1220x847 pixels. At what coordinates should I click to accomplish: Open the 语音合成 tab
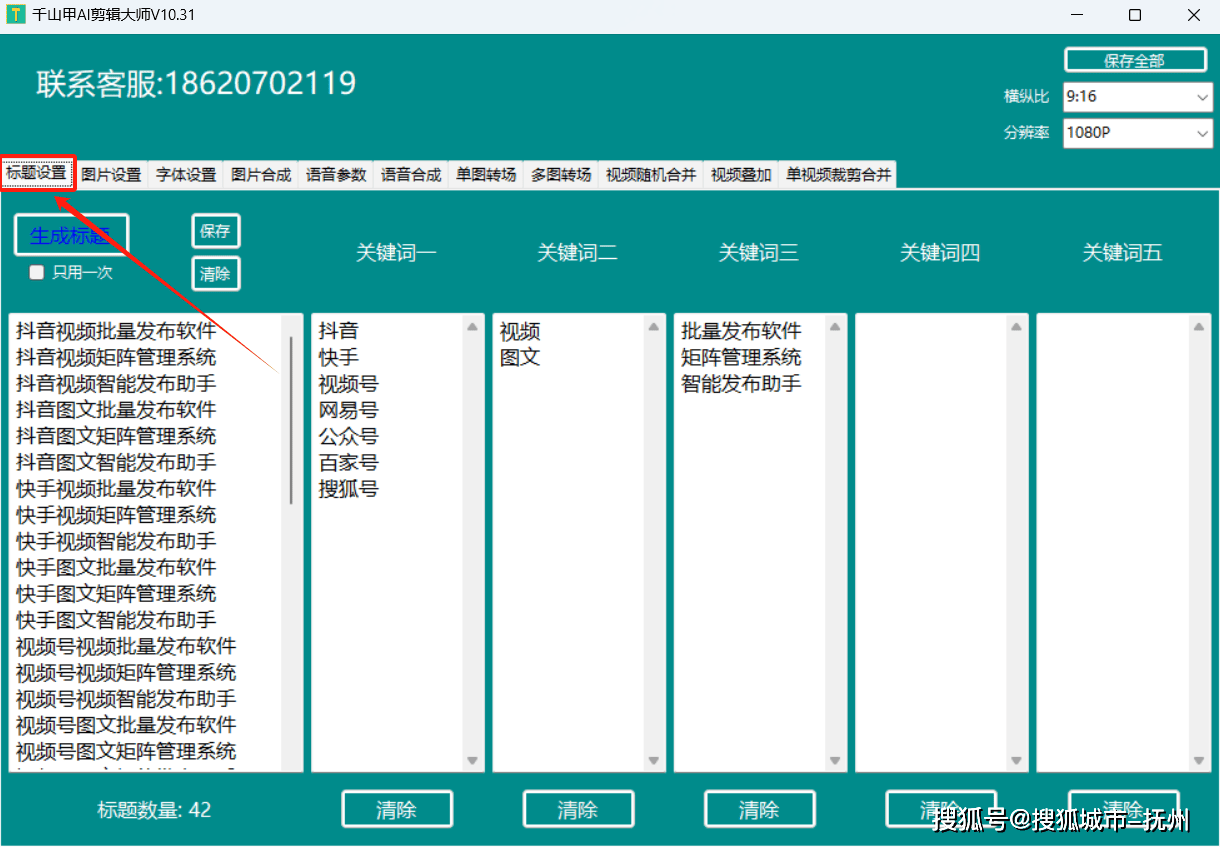click(x=411, y=173)
